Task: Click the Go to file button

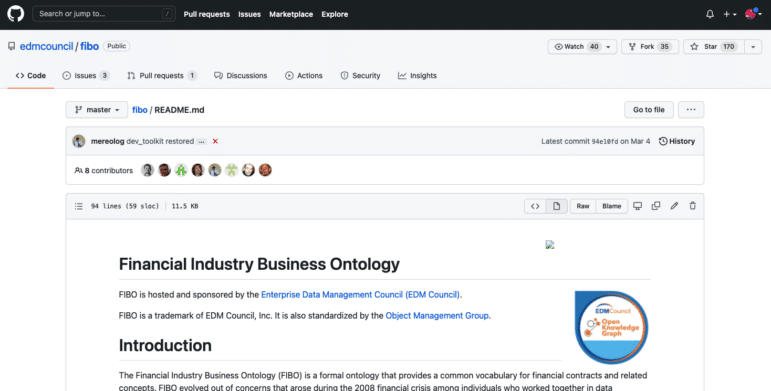Action: 649,110
